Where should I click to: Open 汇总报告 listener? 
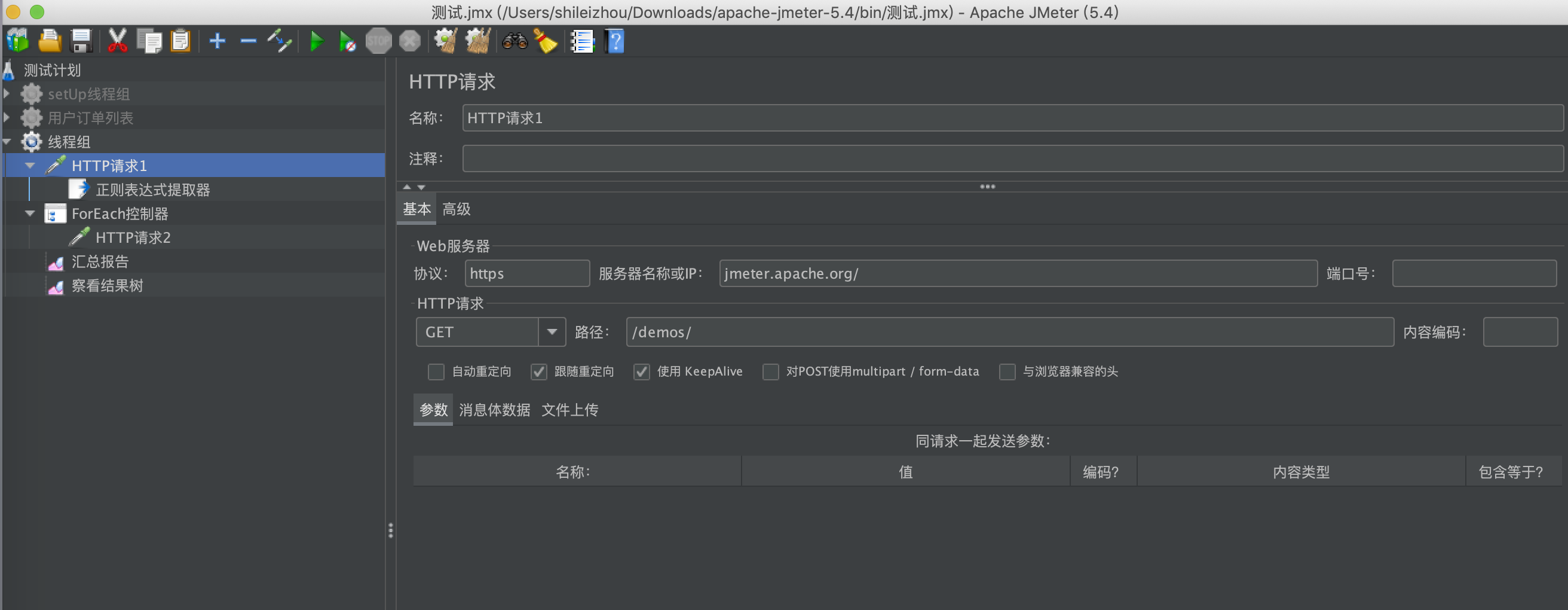point(100,261)
